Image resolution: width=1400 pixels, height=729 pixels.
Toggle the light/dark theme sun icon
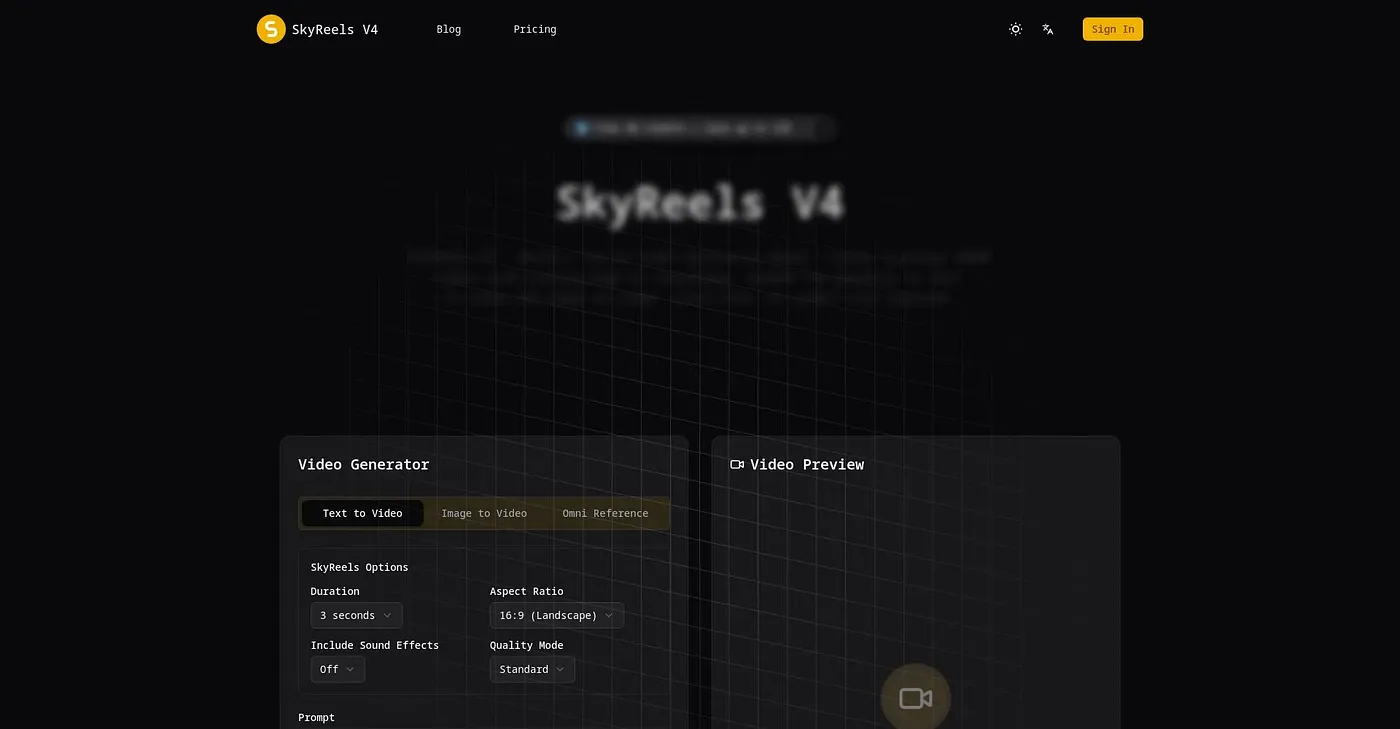pos(1016,29)
